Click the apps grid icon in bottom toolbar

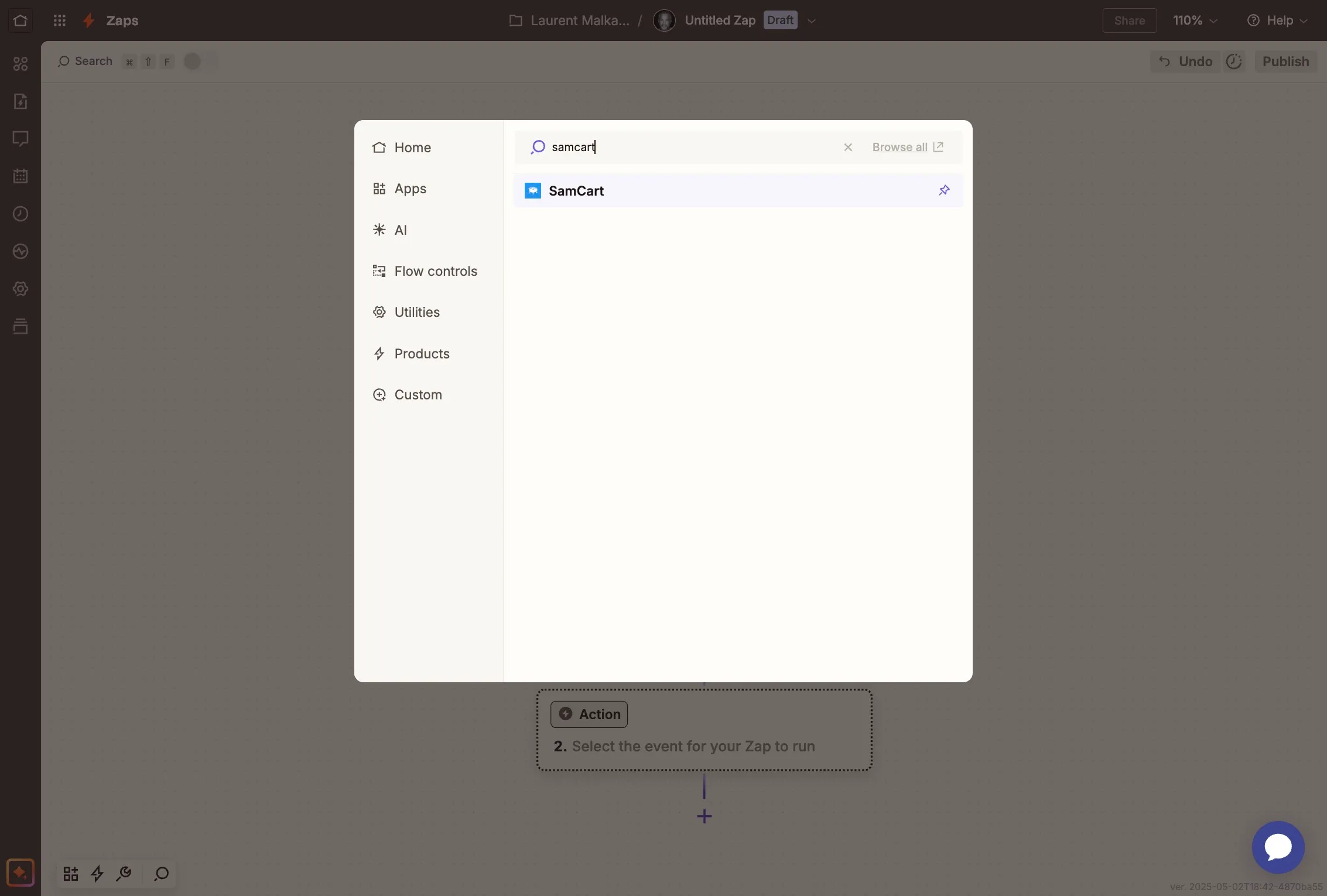click(71, 874)
